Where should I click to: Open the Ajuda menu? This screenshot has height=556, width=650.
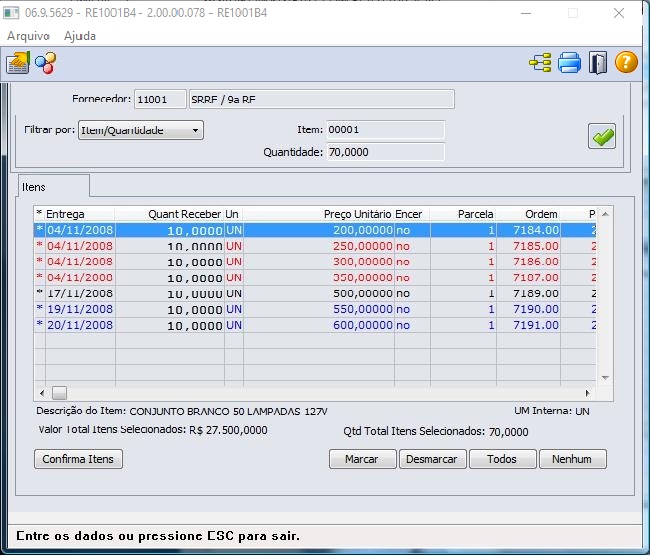pos(80,36)
